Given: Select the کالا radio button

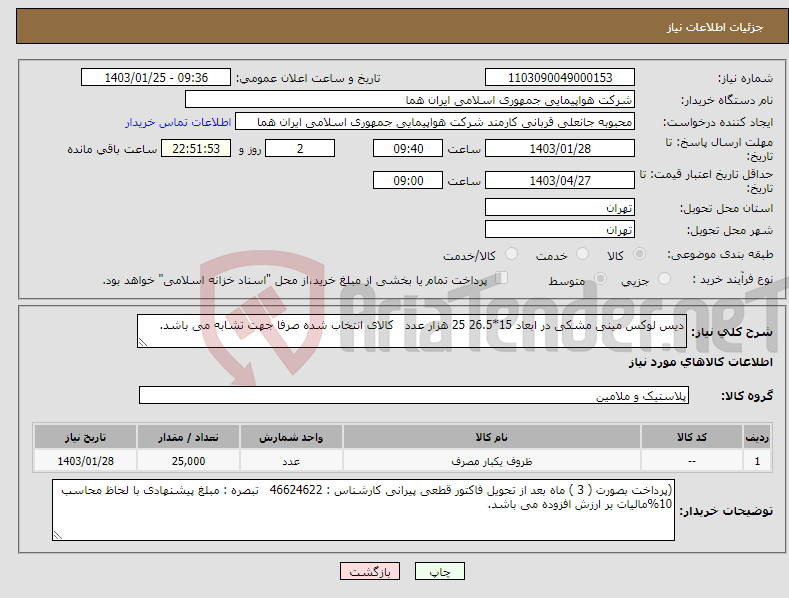Looking at the screenshot, I should pos(640,254).
